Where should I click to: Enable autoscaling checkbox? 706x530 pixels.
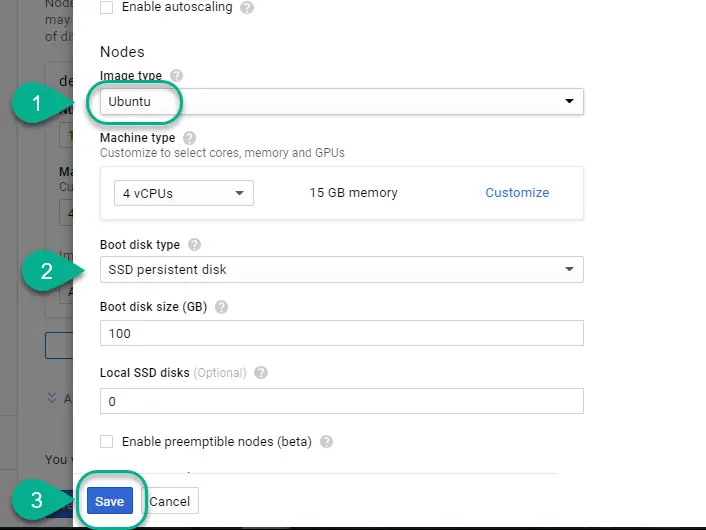(107, 8)
